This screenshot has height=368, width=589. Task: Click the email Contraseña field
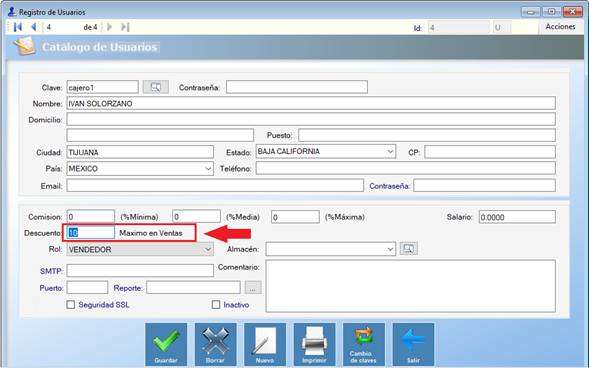485,185
